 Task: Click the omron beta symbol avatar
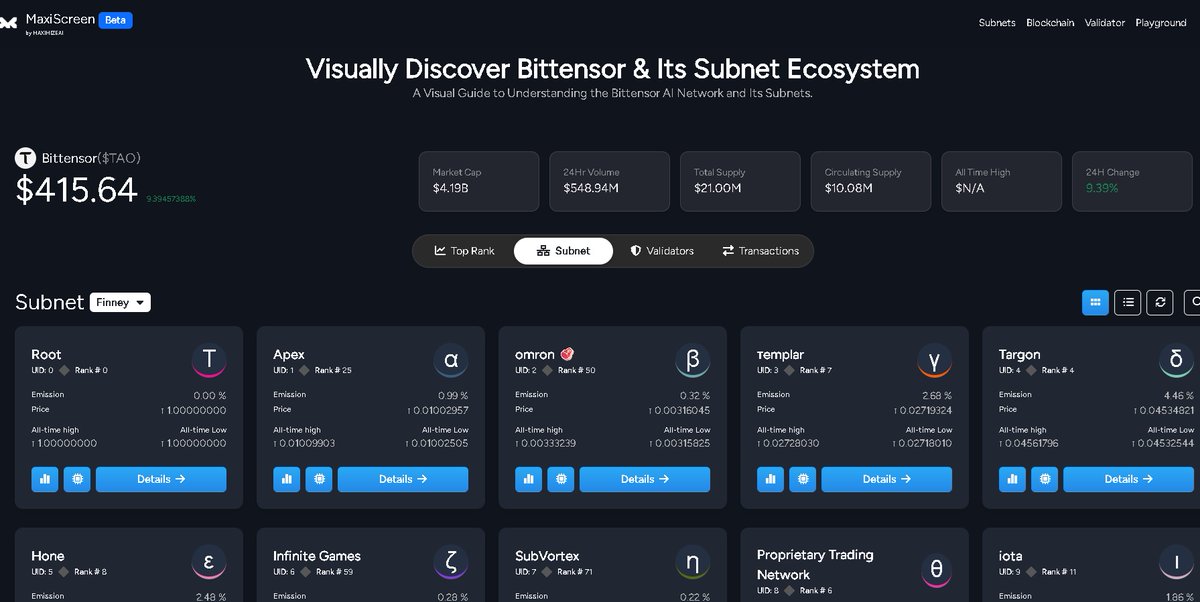point(693,360)
